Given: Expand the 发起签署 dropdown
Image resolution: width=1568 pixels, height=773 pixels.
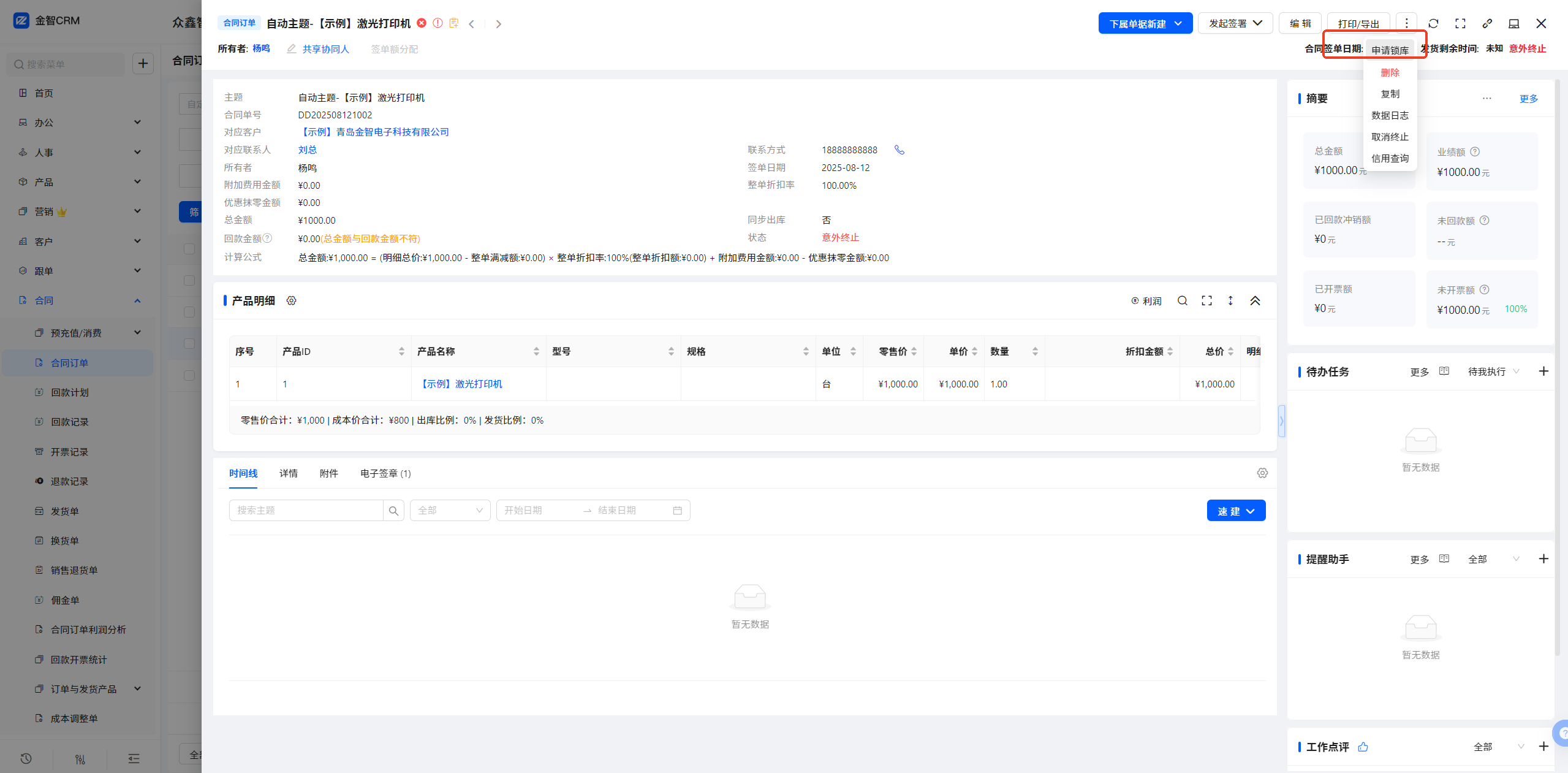Looking at the screenshot, I should tap(1235, 23).
